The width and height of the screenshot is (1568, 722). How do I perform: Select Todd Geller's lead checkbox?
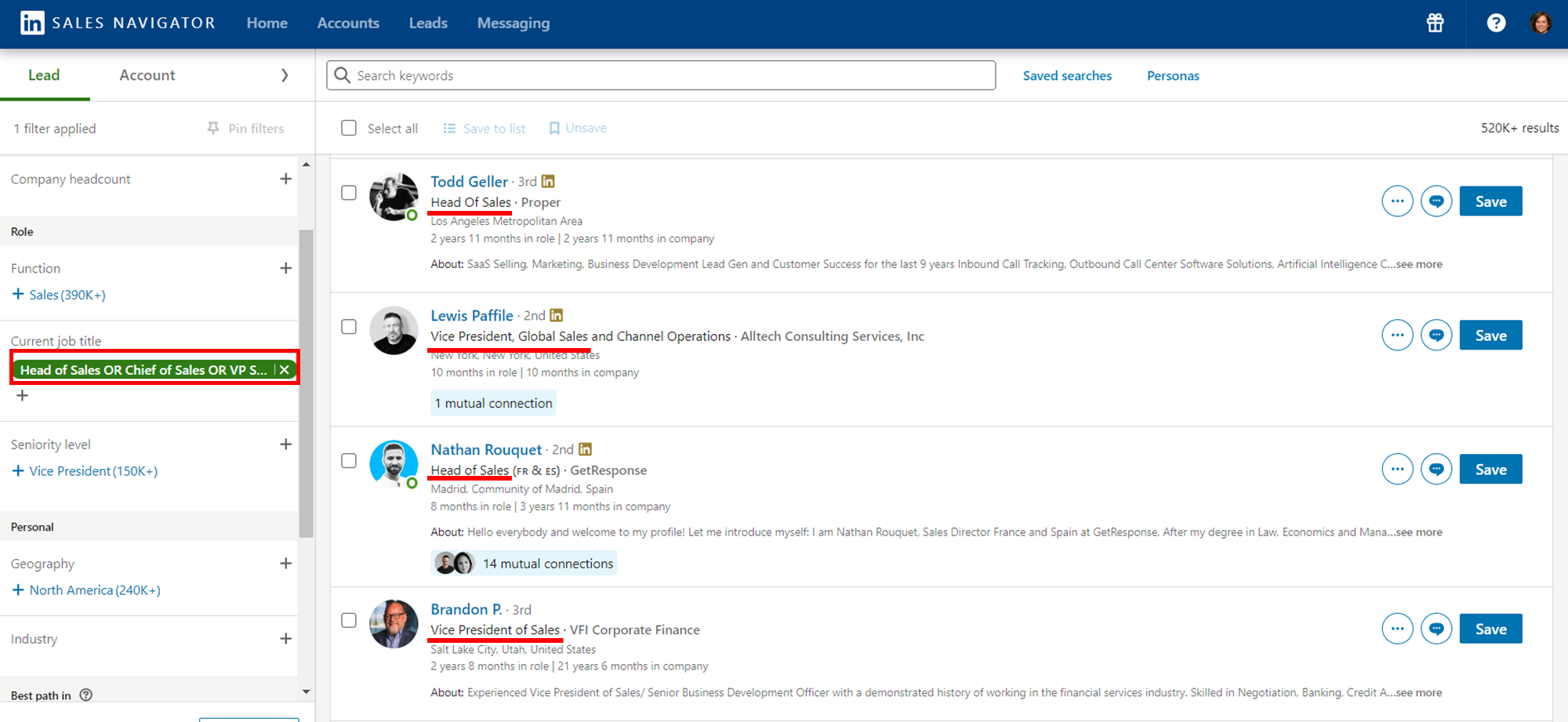[x=349, y=193]
